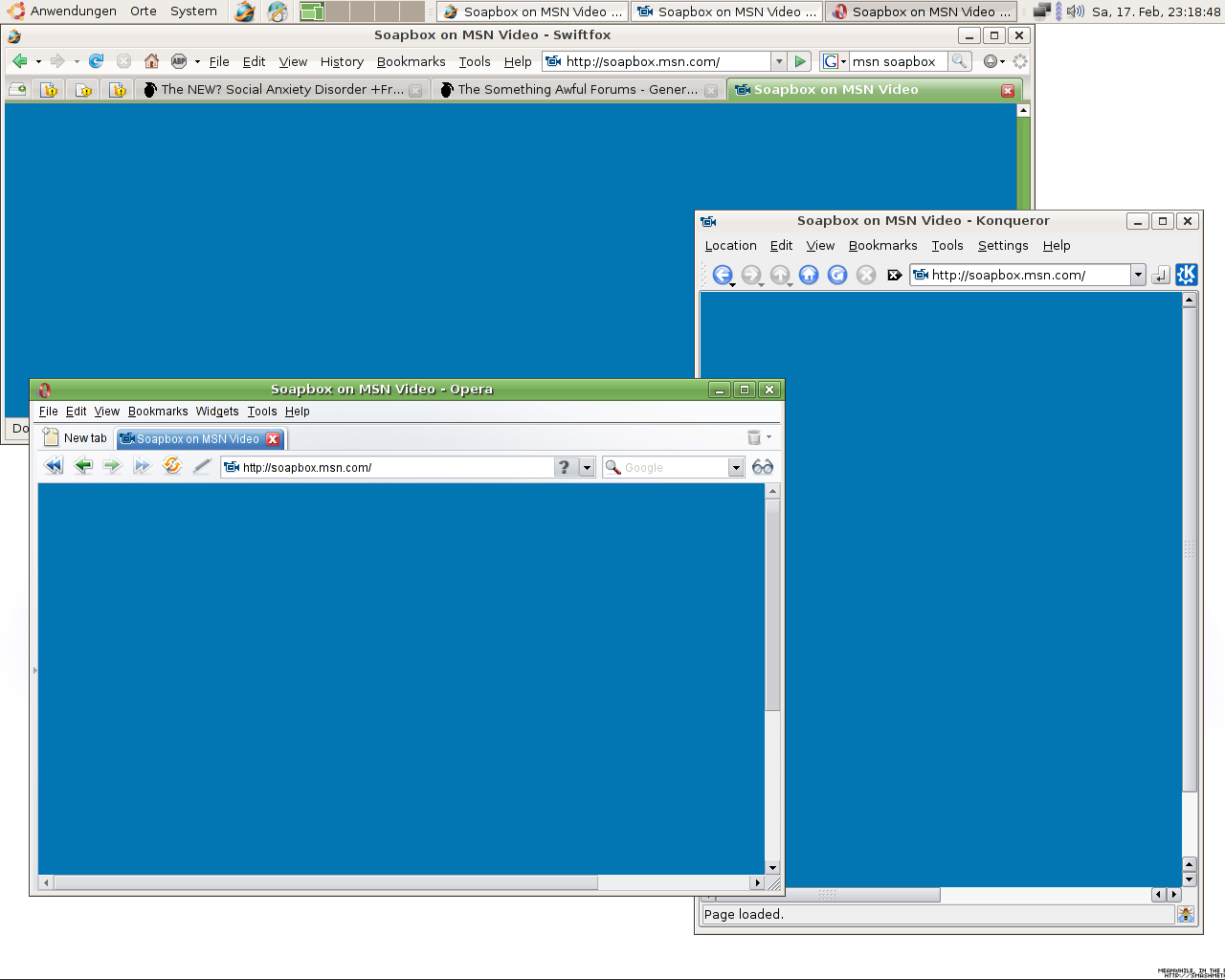Switch to the Social Anxiety Disorder tab
This screenshot has height=980, width=1225.
(x=281, y=90)
